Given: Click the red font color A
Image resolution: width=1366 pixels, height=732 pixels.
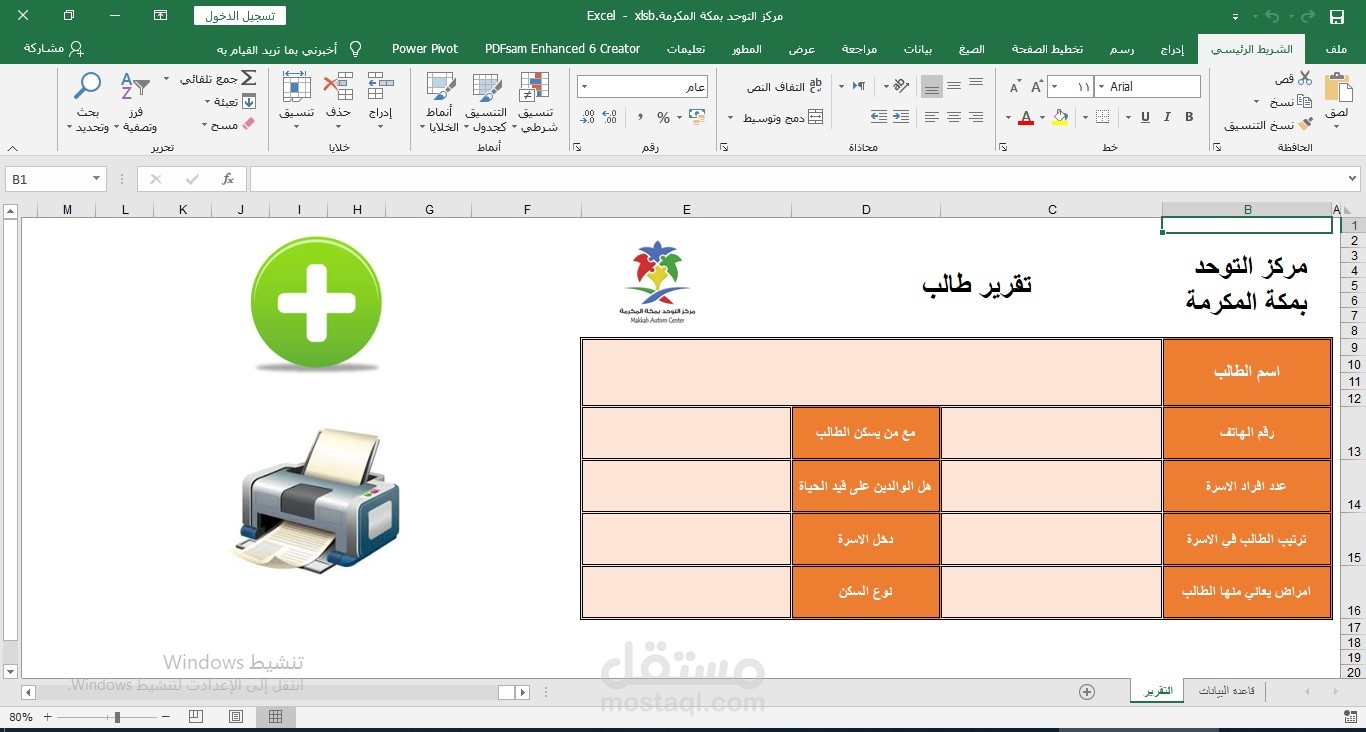Looking at the screenshot, I should click(x=1025, y=117).
